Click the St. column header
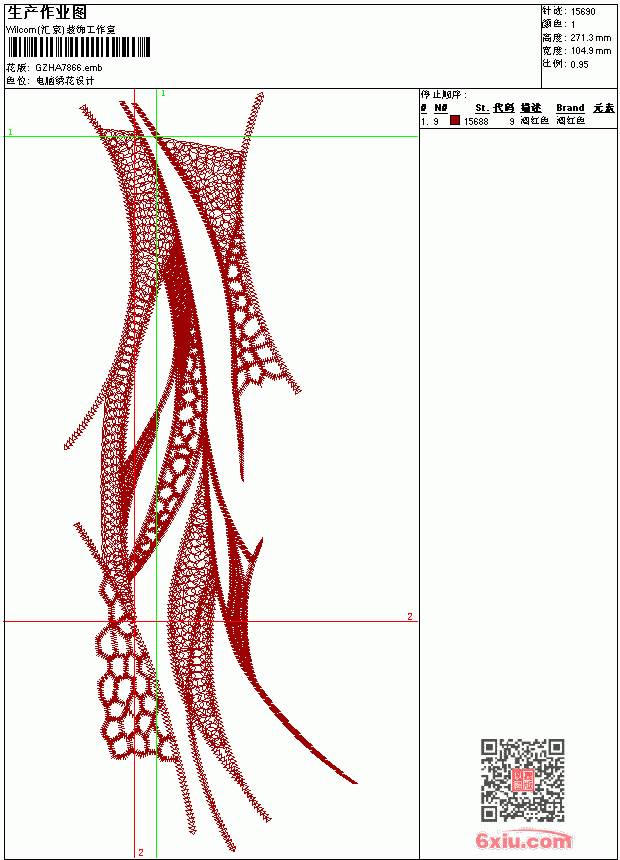The image size is (620, 860). (482, 108)
